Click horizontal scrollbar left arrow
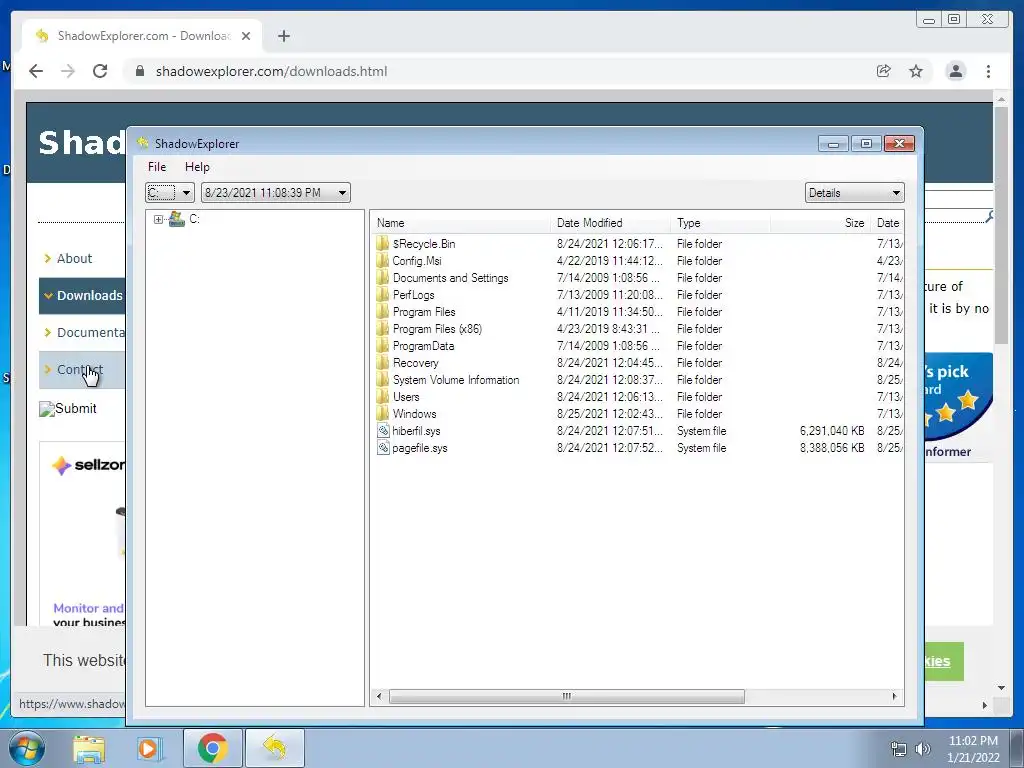This screenshot has height=768, width=1024. [x=379, y=696]
